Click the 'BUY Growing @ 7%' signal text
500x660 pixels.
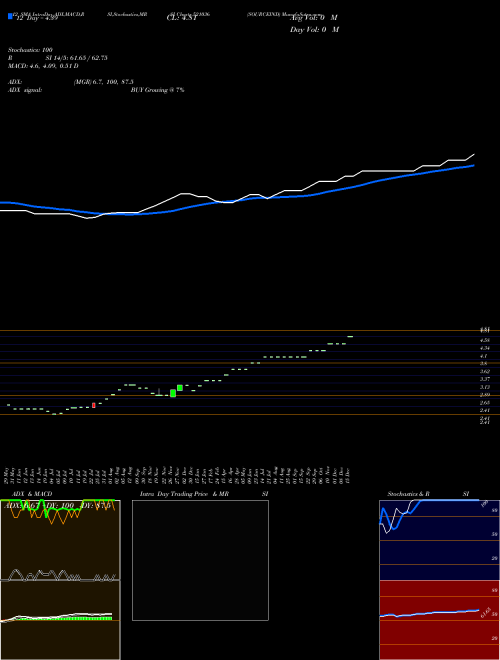click(157, 90)
